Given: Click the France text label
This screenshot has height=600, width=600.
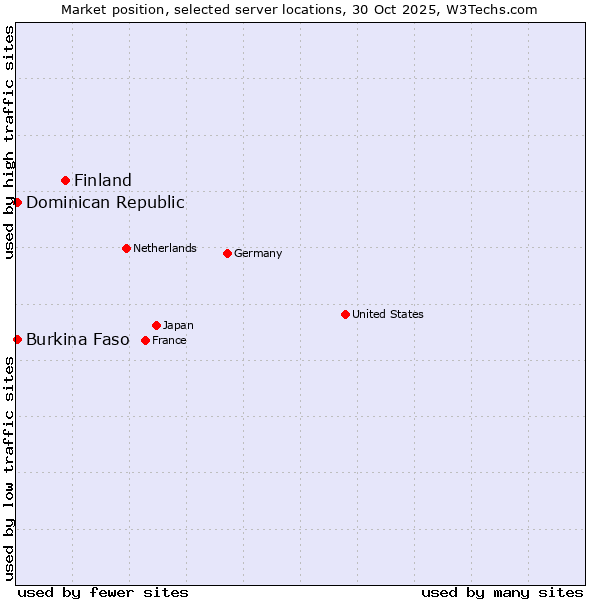Looking at the screenshot, I should (x=169, y=340).
